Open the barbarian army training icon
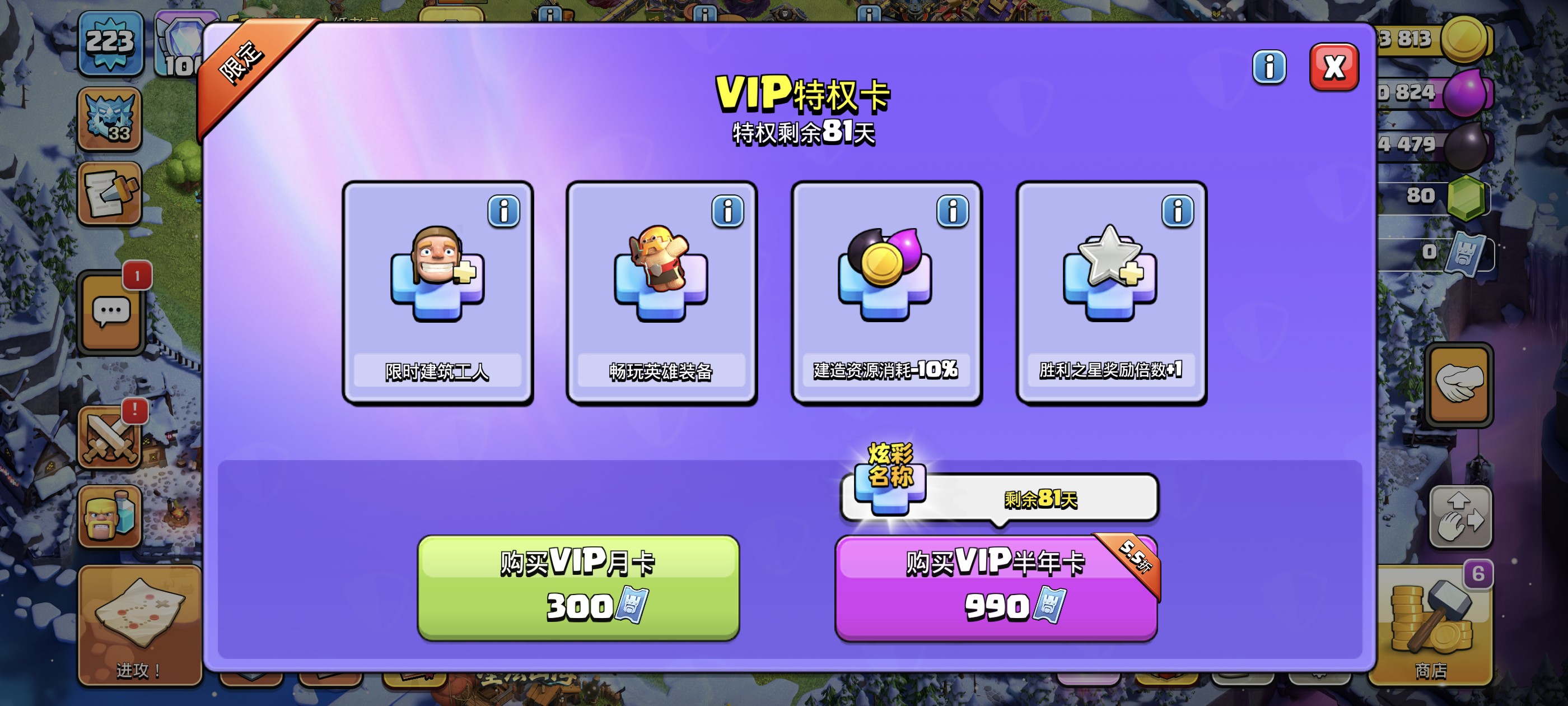1568x706 pixels. [110, 517]
